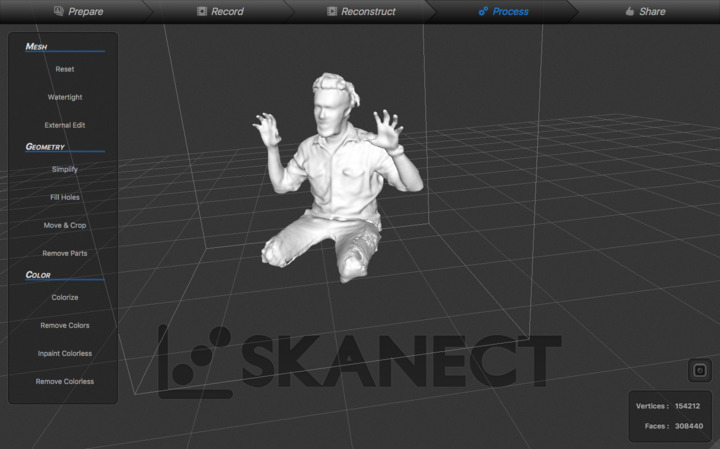
Task: Click the Mesh section header
Action: coord(36,47)
